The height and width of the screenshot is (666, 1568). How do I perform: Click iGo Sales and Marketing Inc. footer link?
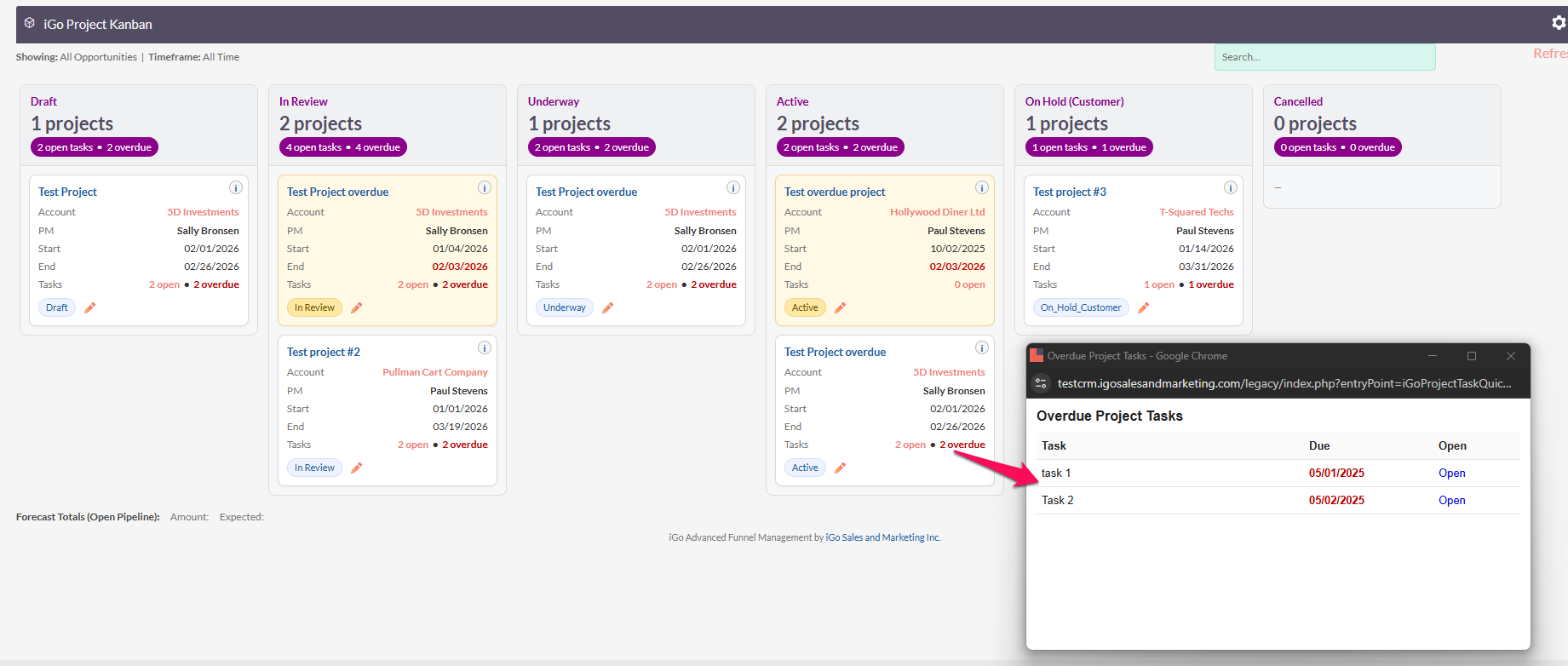(x=883, y=537)
